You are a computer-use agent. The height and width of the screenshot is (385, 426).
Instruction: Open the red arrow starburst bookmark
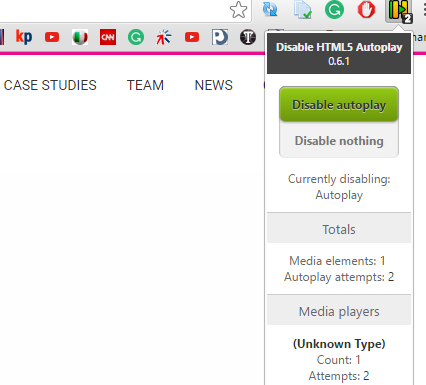(x=164, y=37)
